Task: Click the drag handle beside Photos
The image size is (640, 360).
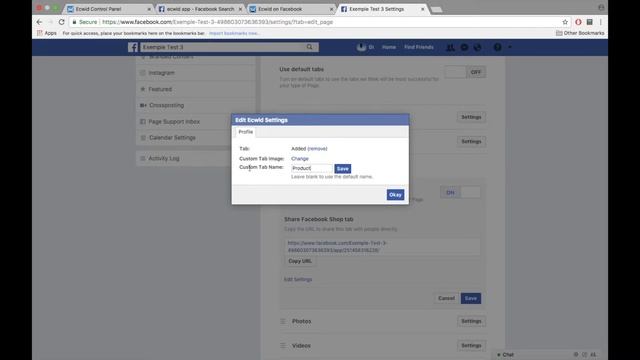Action: pos(283,321)
